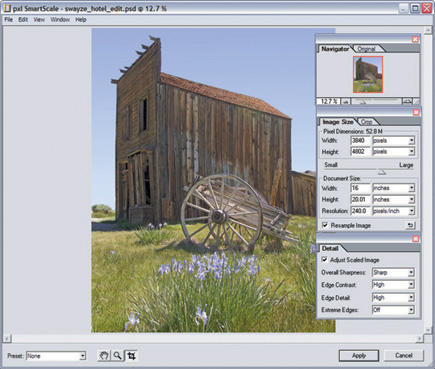Uncheck Adjust Scaled Image
This screenshot has height=369, width=435.
324,260
